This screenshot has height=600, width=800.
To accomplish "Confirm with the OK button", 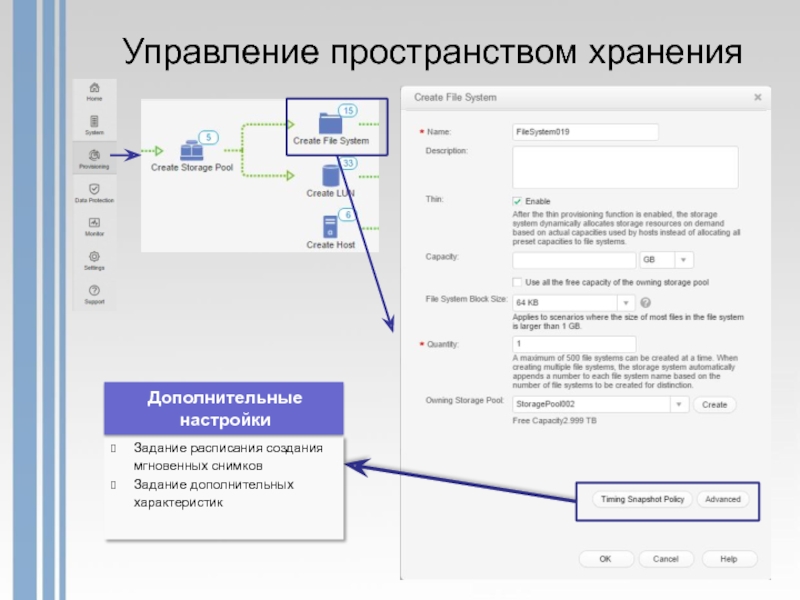I will tap(606, 559).
